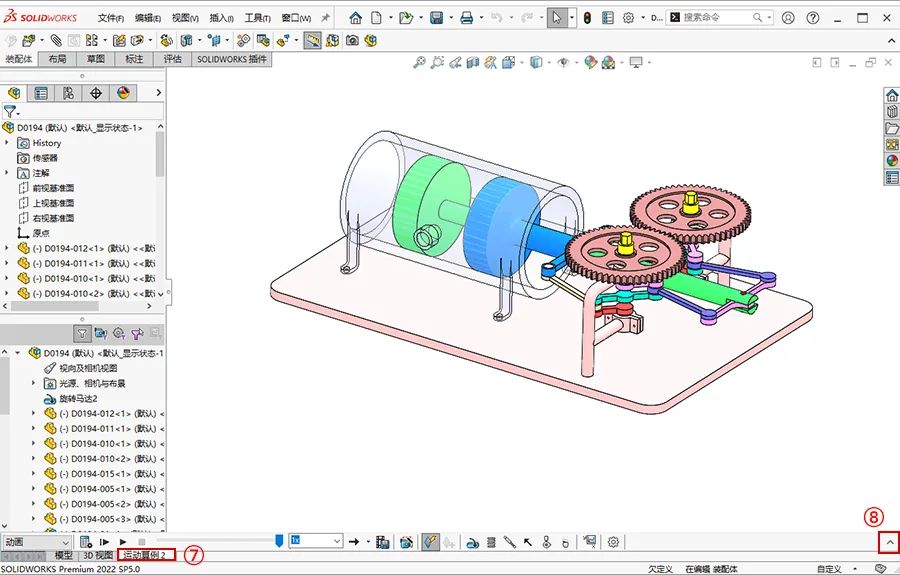This screenshot has width=900, height=575.
Task: Switch to the 评估 ribbon tab
Action: pyautogui.click(x=172, y=59)
